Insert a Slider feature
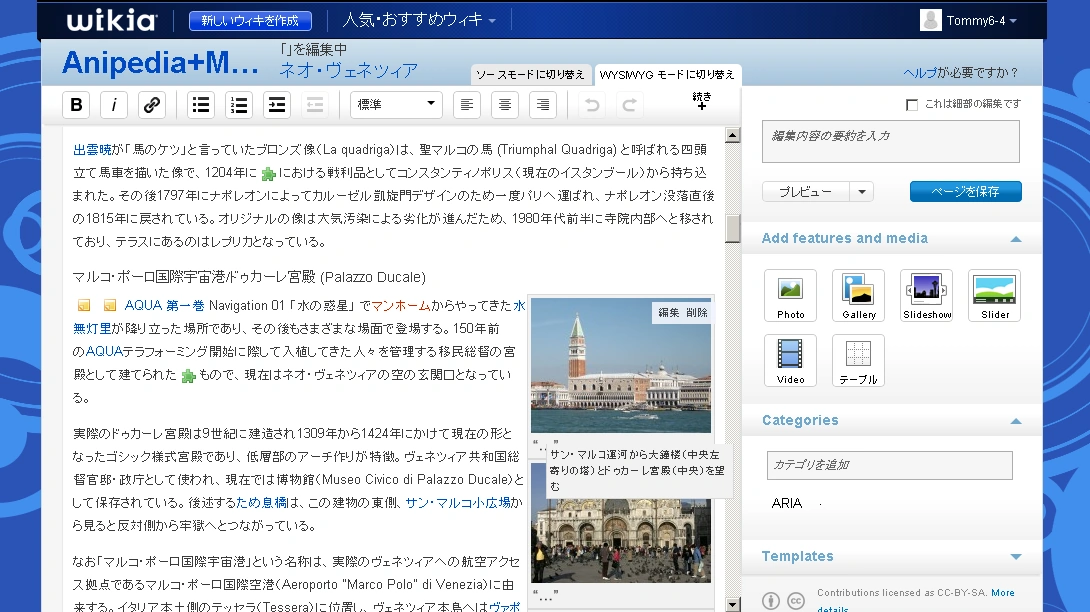Screen dimensions: 1090x612 click(x=995, y=296)
